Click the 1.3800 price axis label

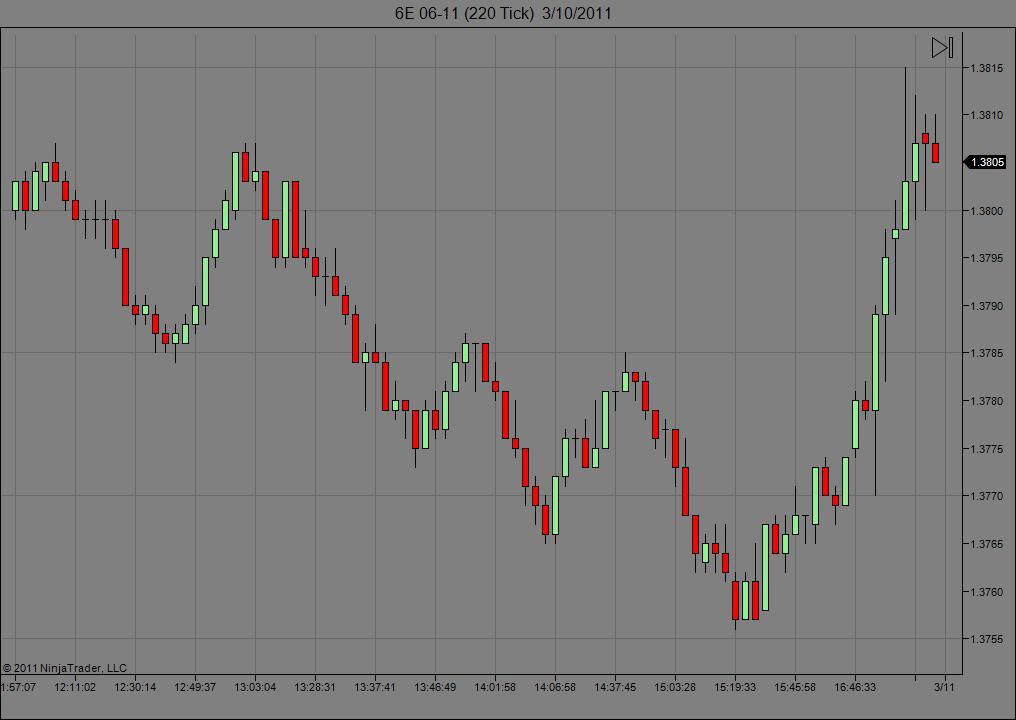[985, 211]
